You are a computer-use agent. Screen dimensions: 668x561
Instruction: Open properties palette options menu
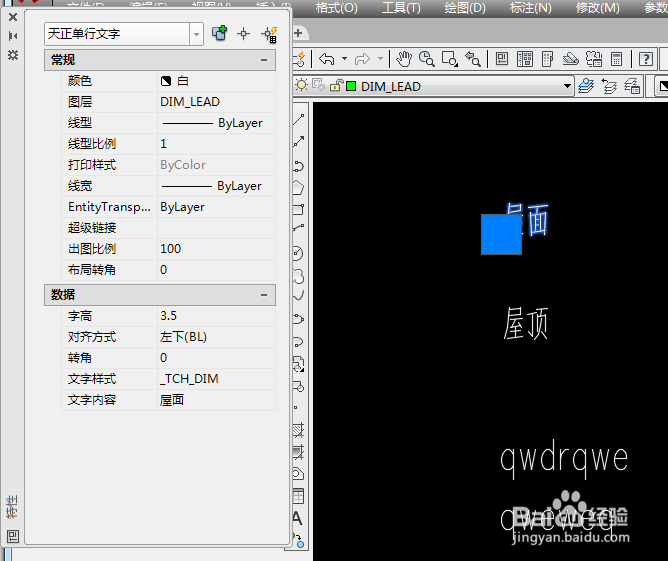(13, 55)
